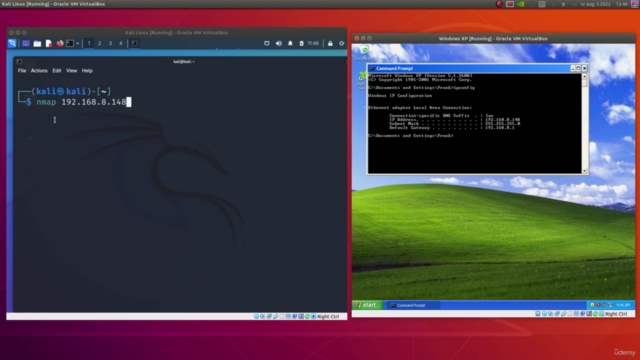Screen dimensions: 640x360
Task: Click the lock screen icon in Kali panel
Action: [330, 43]
